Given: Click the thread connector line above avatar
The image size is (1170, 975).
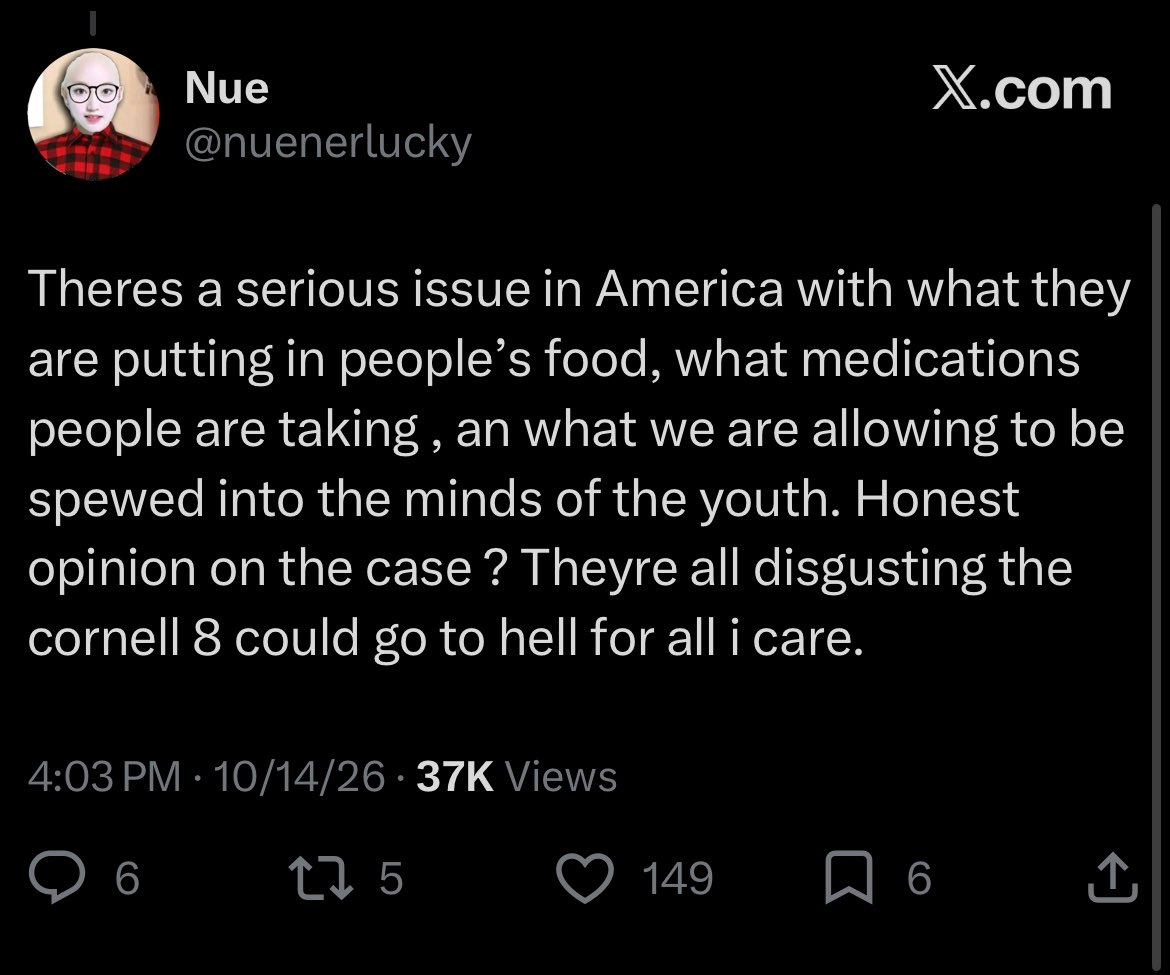Looking at the screenshot, I should 93,22.
